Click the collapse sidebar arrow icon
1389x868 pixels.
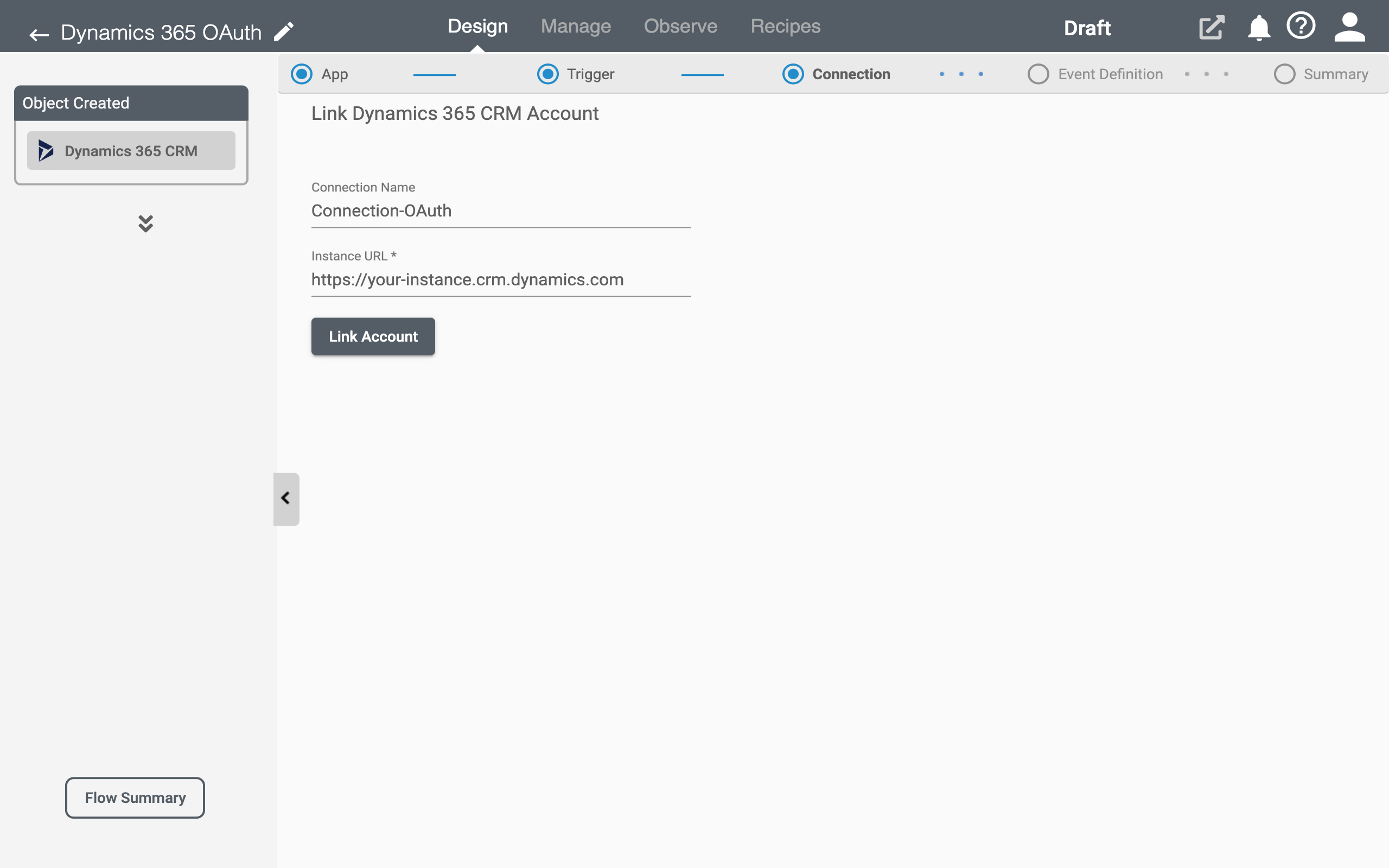pos(286,498)
